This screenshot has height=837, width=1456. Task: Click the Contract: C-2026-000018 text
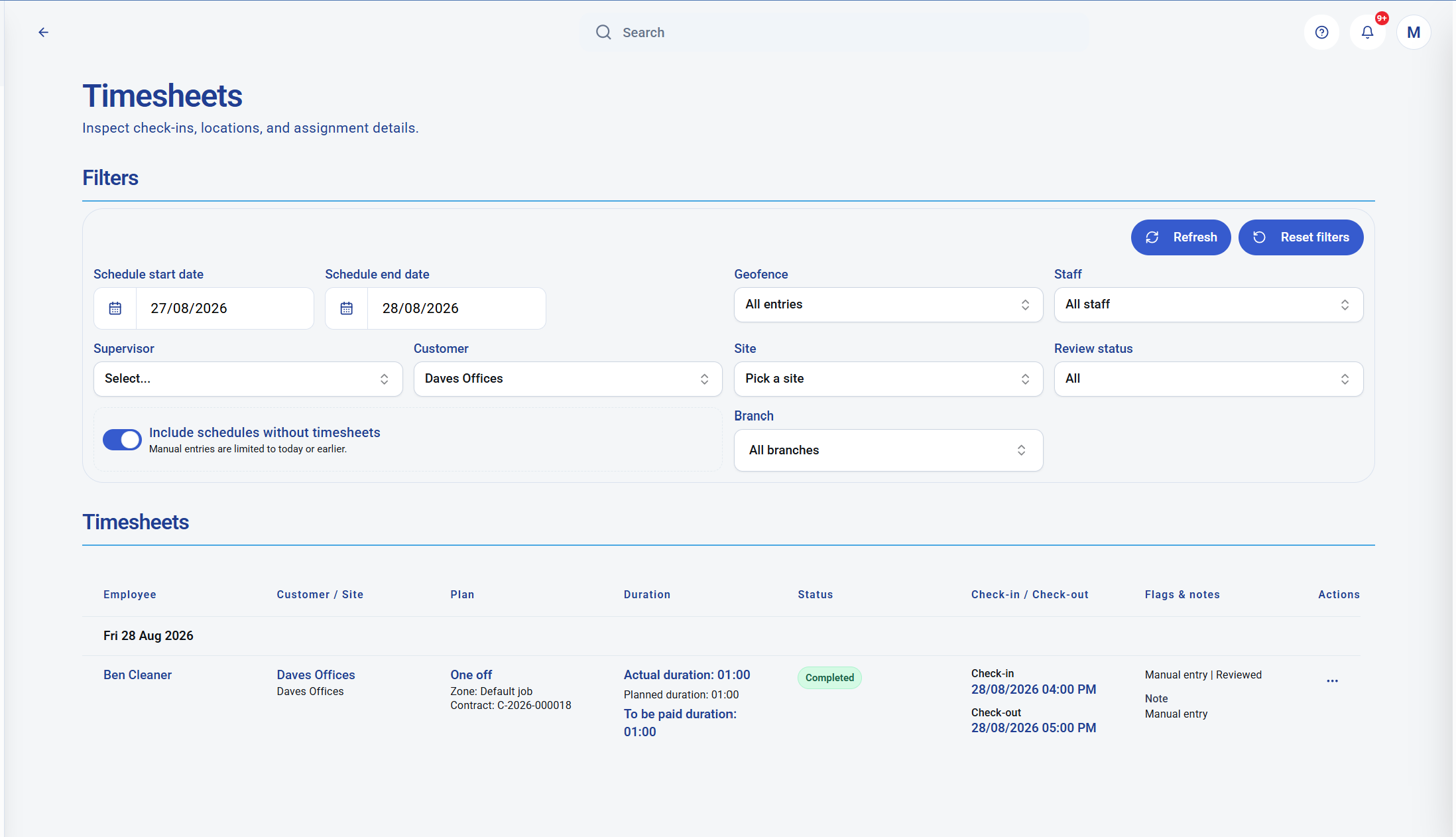[x=511, y=705]
